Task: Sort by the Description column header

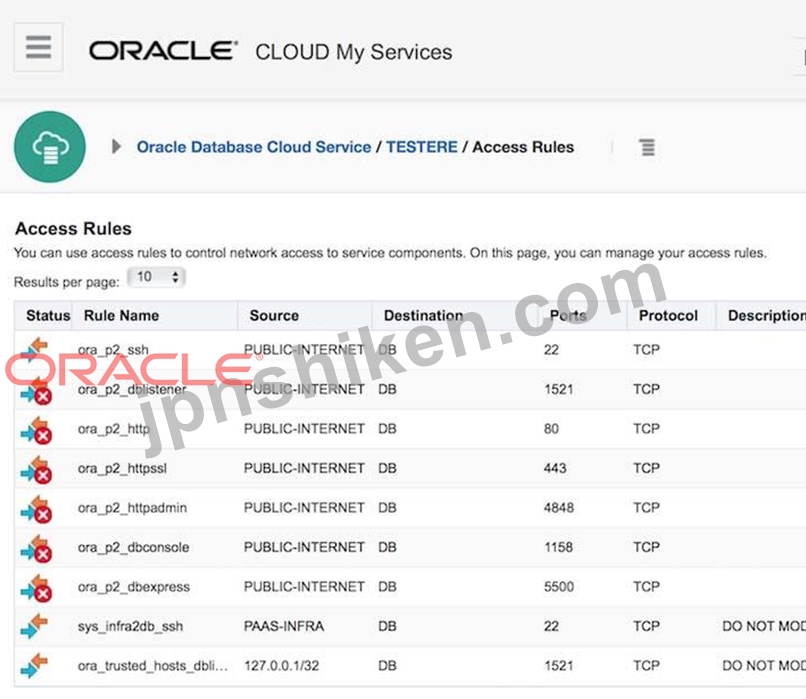Action: click(x=767, y=316)
